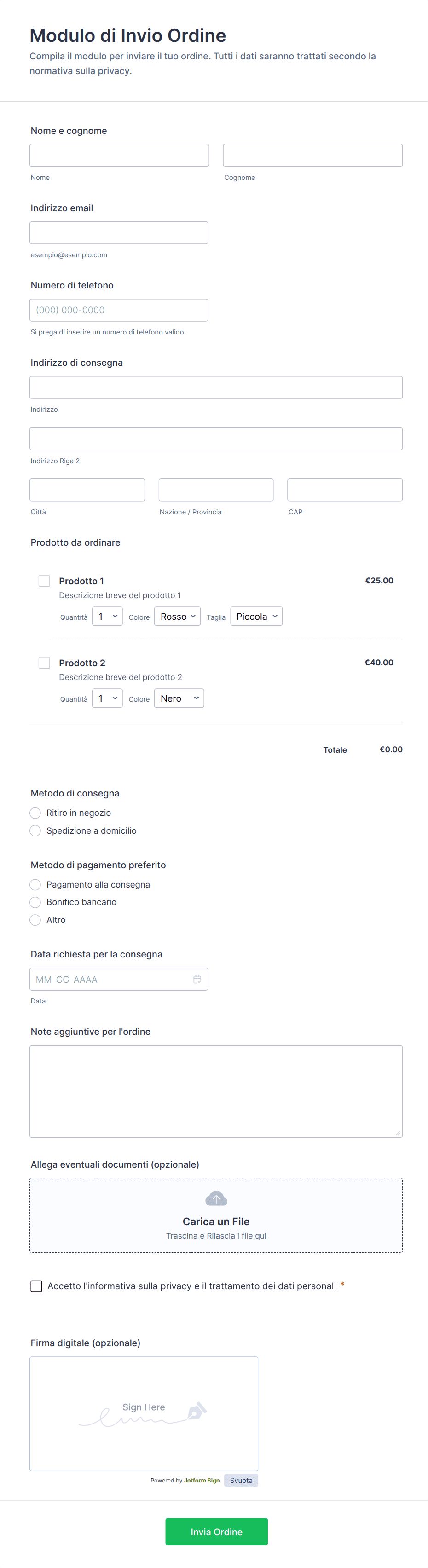Focus the Indirizzo email field
The image size is (428, 1568).
119,232
